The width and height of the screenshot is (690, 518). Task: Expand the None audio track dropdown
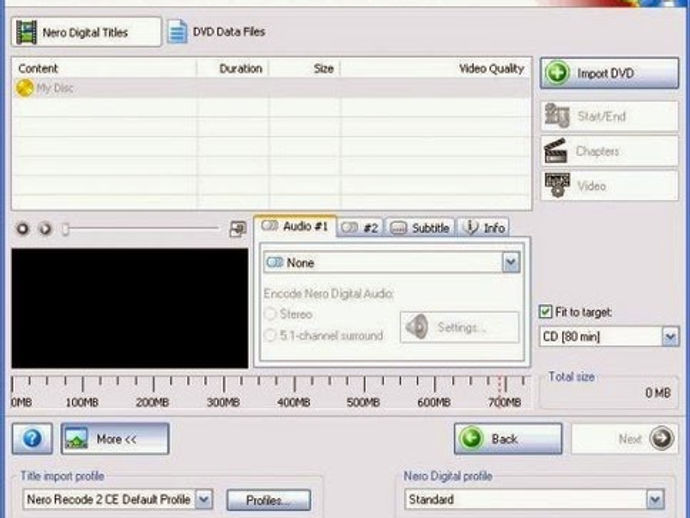511,263
